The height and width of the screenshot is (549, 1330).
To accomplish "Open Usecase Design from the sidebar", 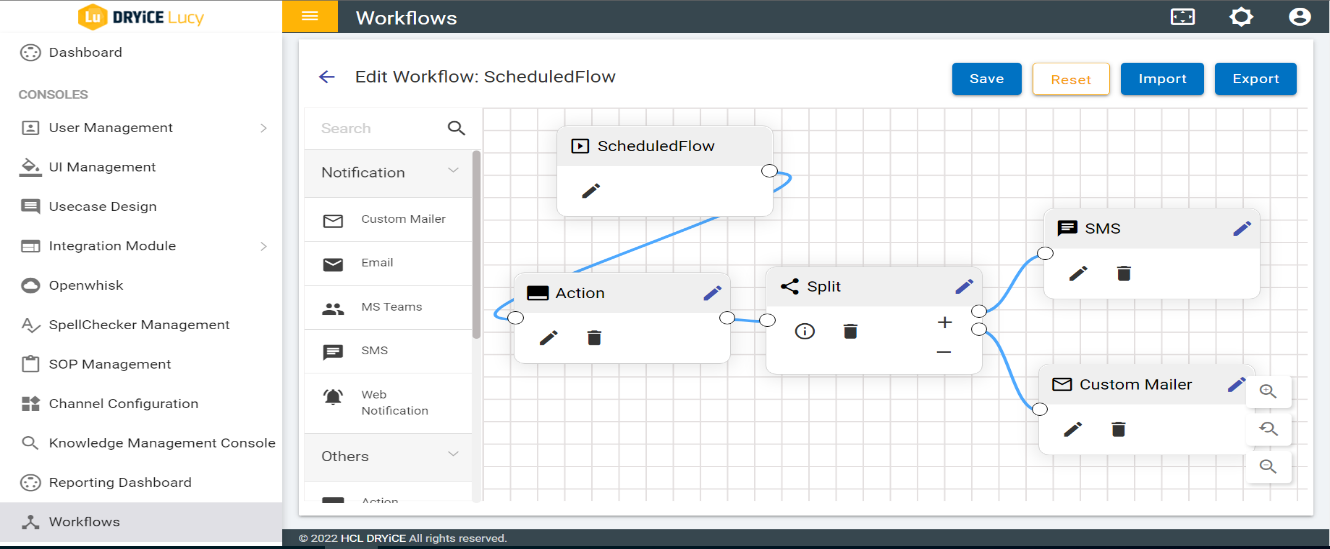I will click(141, 206).
